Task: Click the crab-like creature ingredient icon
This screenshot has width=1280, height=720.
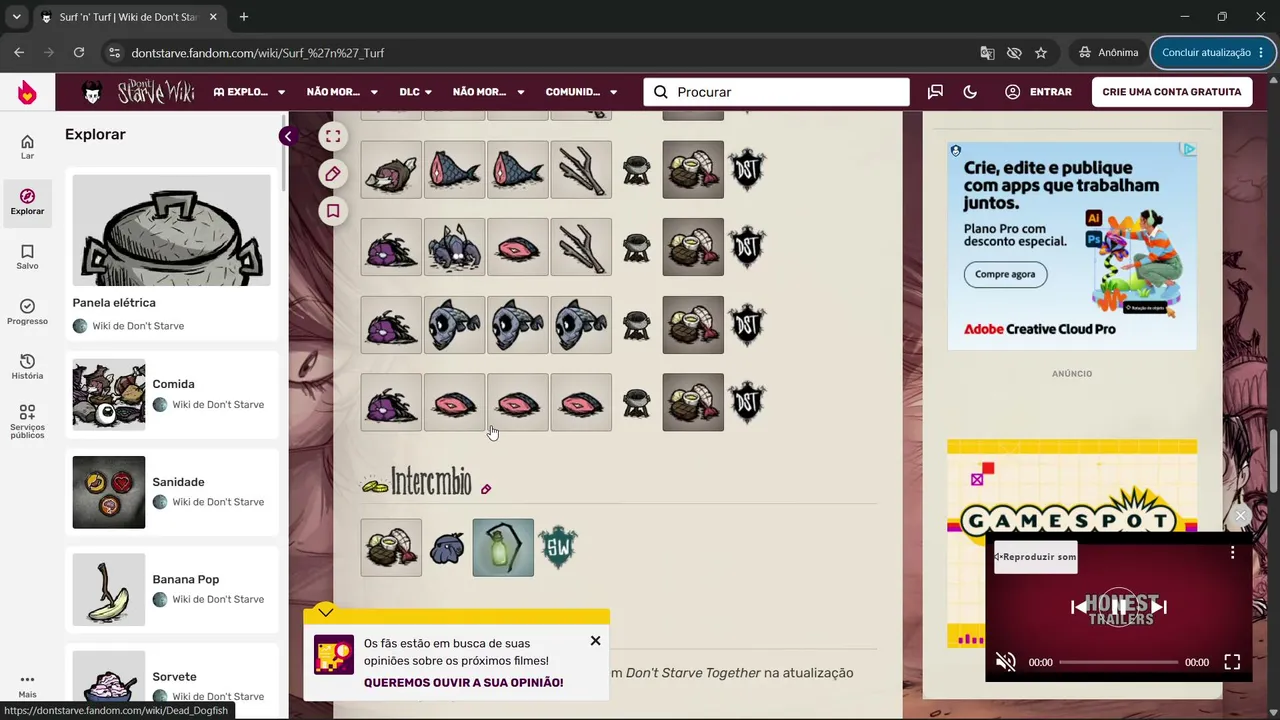Action: point(455,247)
